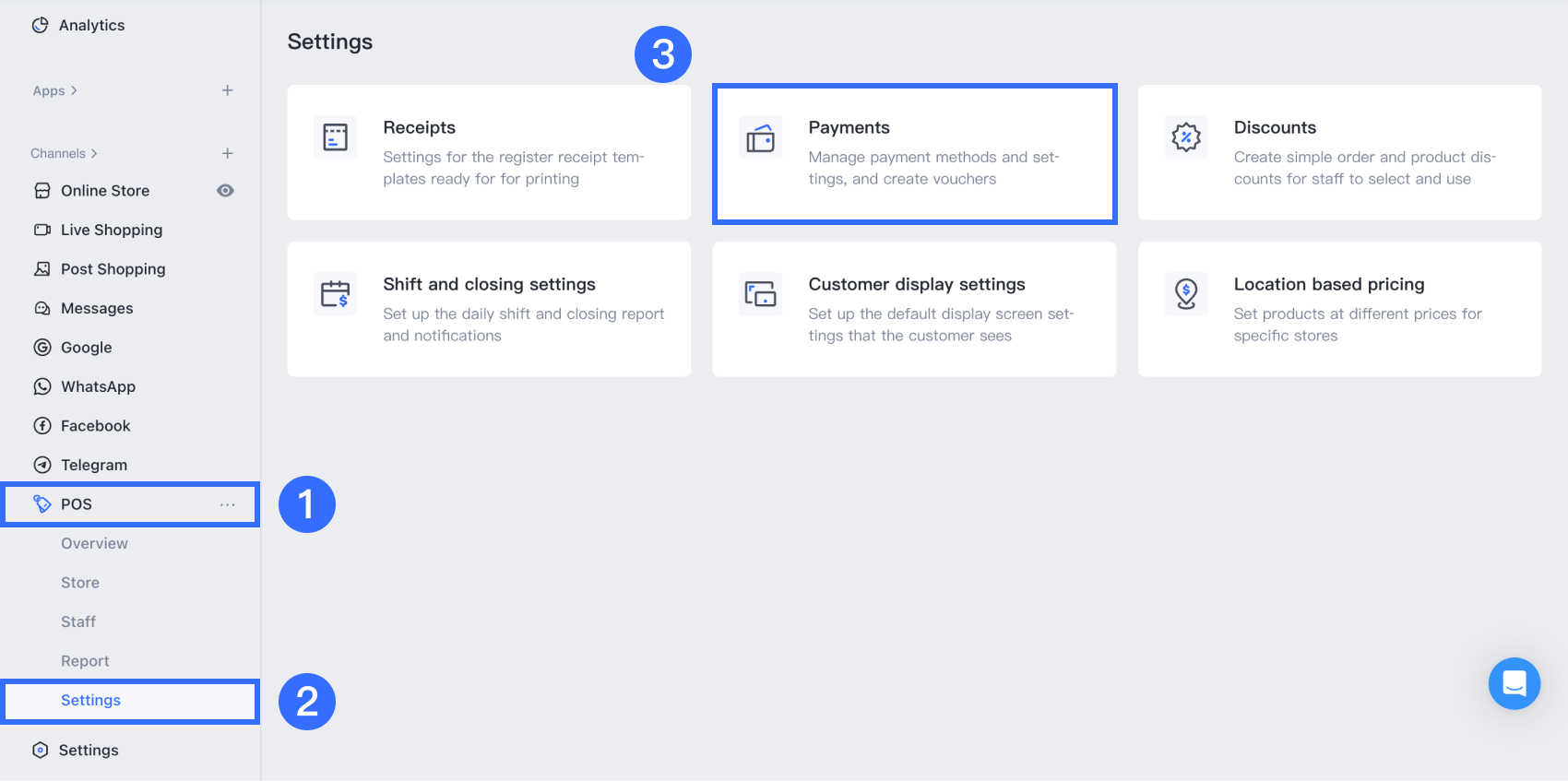Open the Staff page under POS
Screen dimensions: 1568x781
(78, 622)
